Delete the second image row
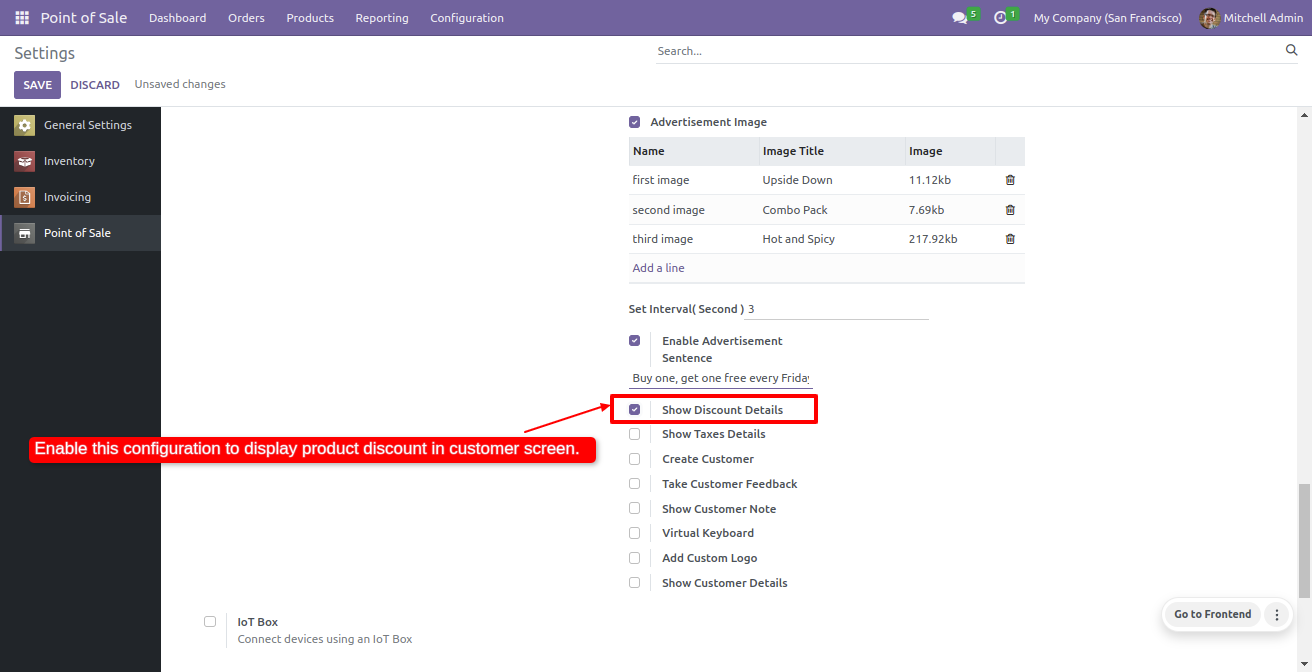1312x672 pixels. point(1010,210)
